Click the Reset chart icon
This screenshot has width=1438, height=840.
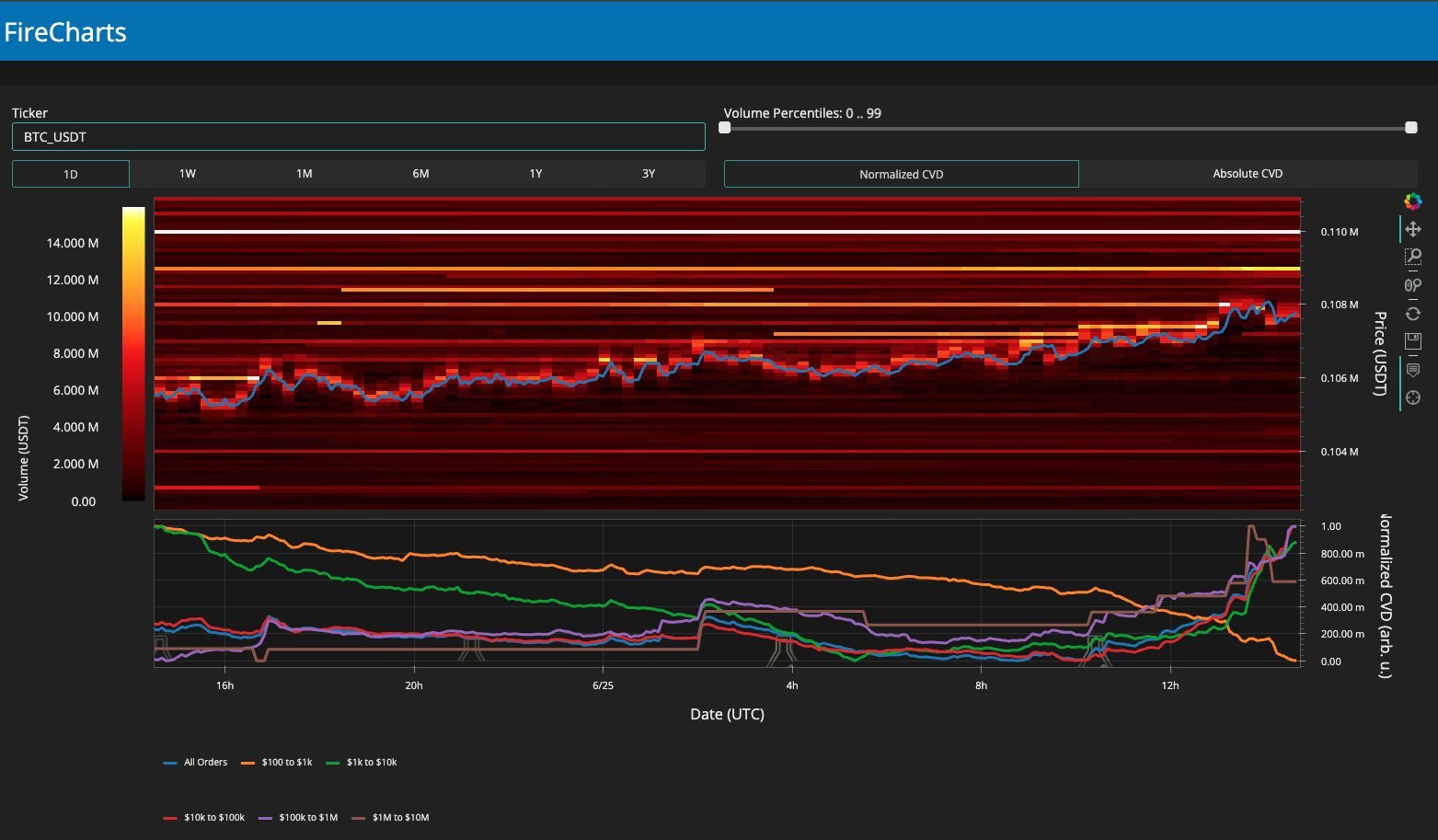(x=1413, y=314)
